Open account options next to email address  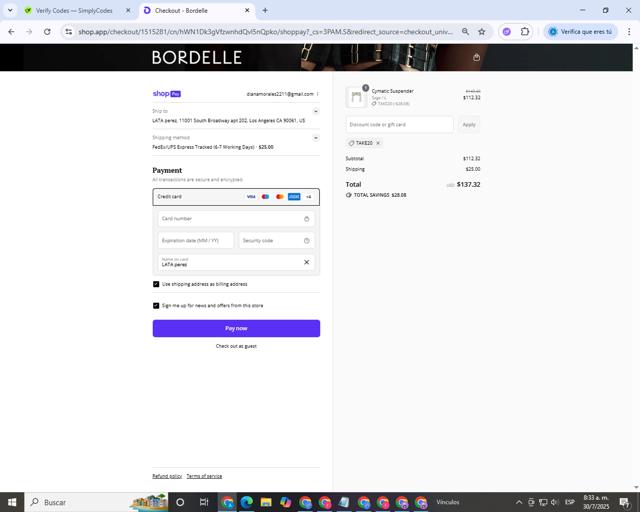coord(318,94)
